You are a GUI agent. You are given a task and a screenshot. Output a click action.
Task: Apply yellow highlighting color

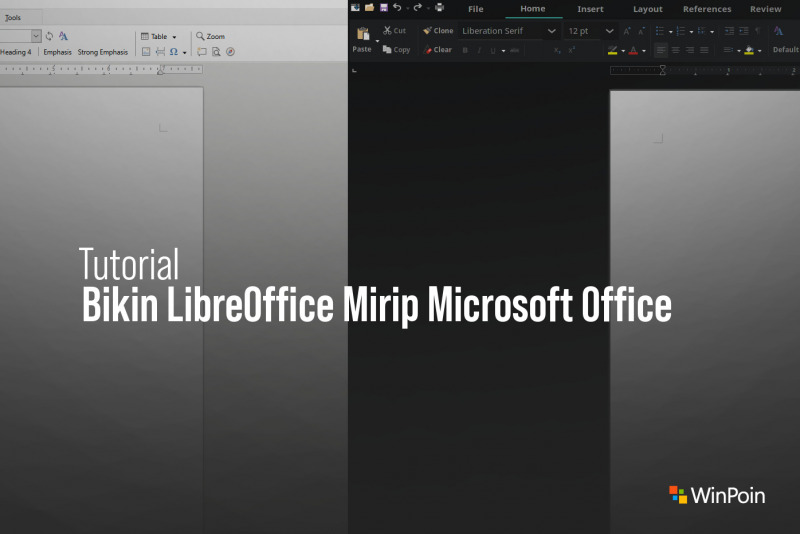pos(612,50)
